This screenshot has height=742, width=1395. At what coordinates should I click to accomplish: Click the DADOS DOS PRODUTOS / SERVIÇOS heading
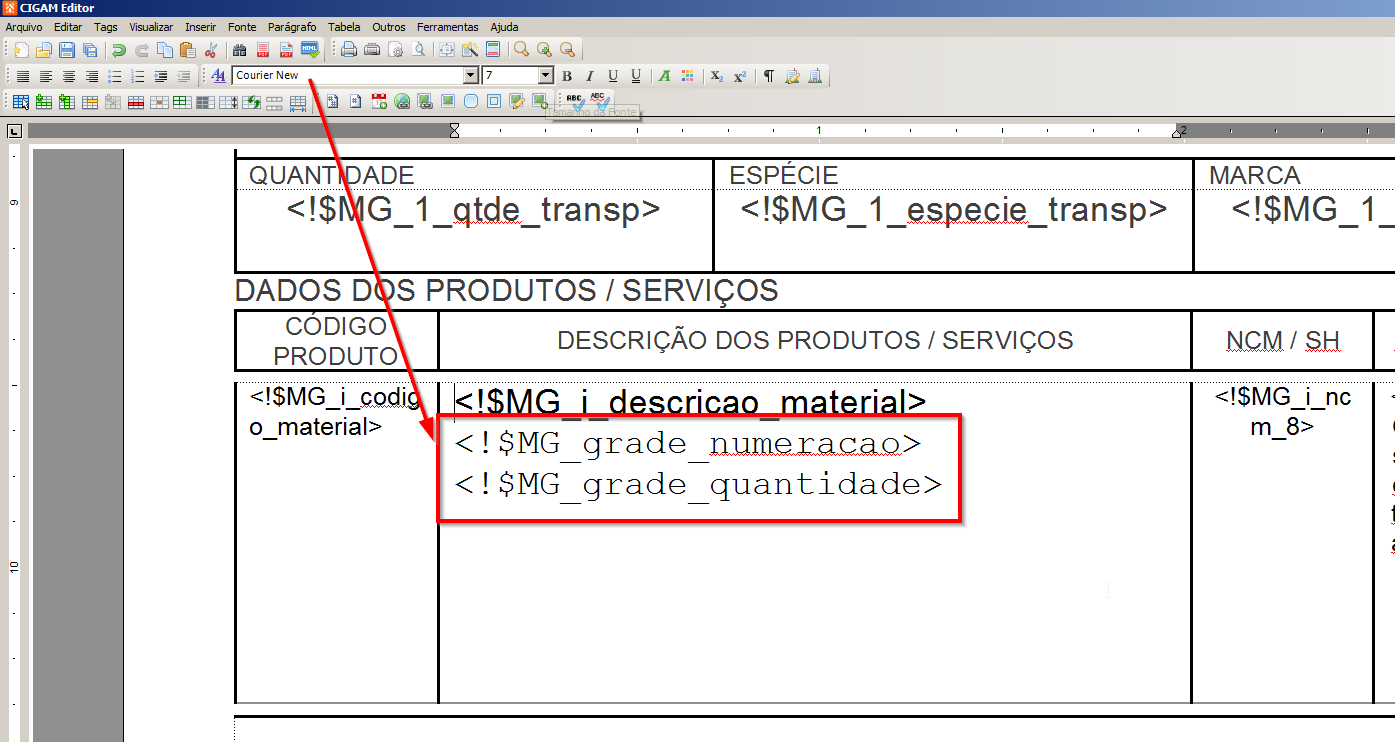(506, 291)
